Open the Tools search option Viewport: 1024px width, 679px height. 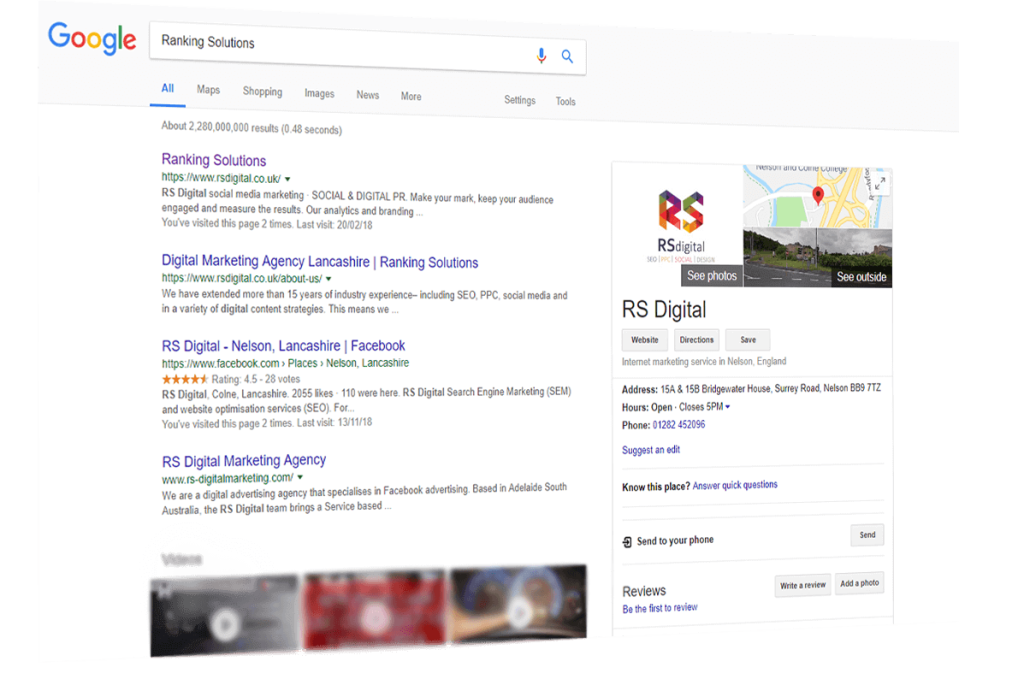(566, 102)
